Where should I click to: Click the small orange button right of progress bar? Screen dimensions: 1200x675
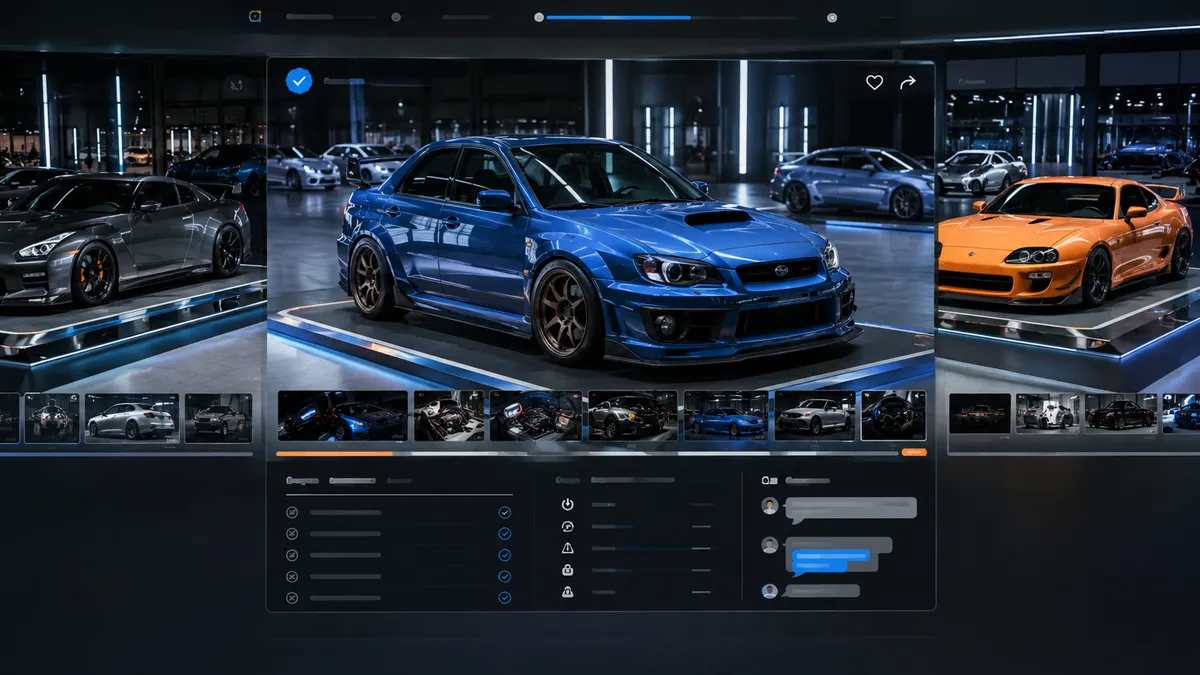click(x=914, y=453)
